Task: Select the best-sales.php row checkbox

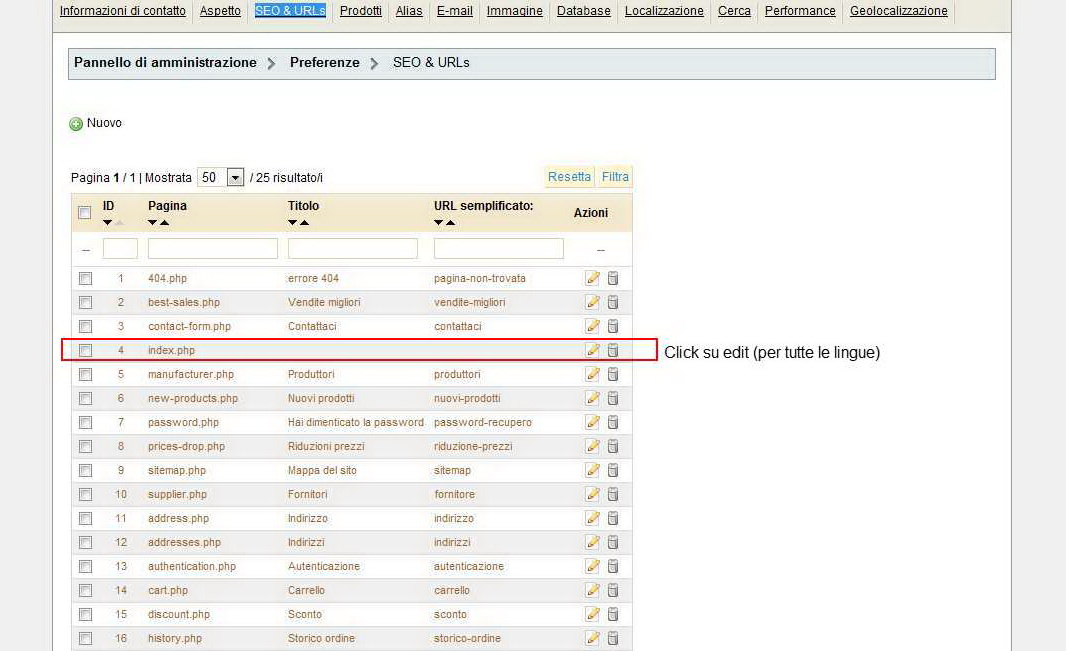Action: [x=85, y=302]
